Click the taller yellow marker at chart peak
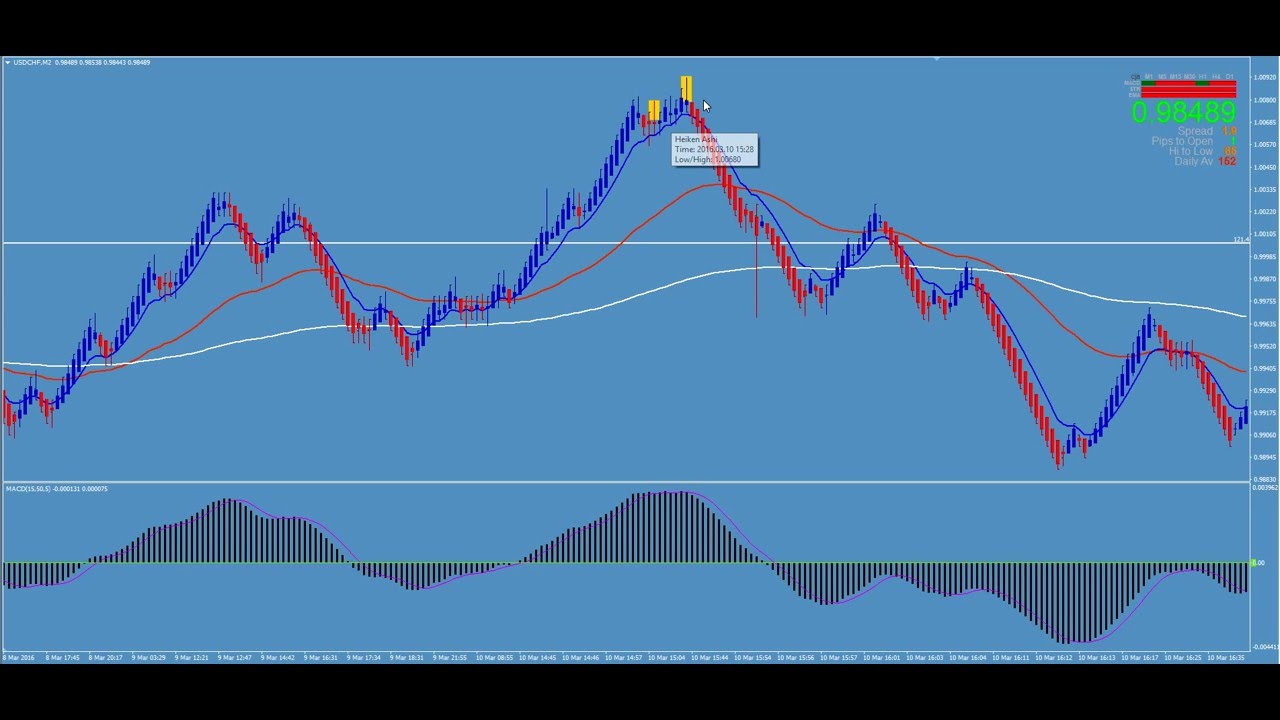Viewport: 1280px width, 720px height. (x=686, y=89)
